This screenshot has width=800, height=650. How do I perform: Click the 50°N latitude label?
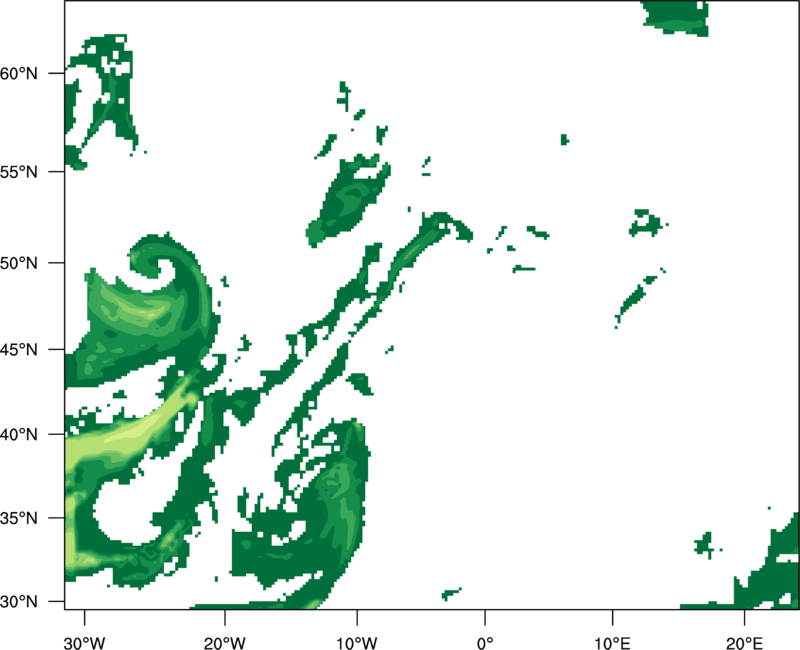tap(19, 263)
